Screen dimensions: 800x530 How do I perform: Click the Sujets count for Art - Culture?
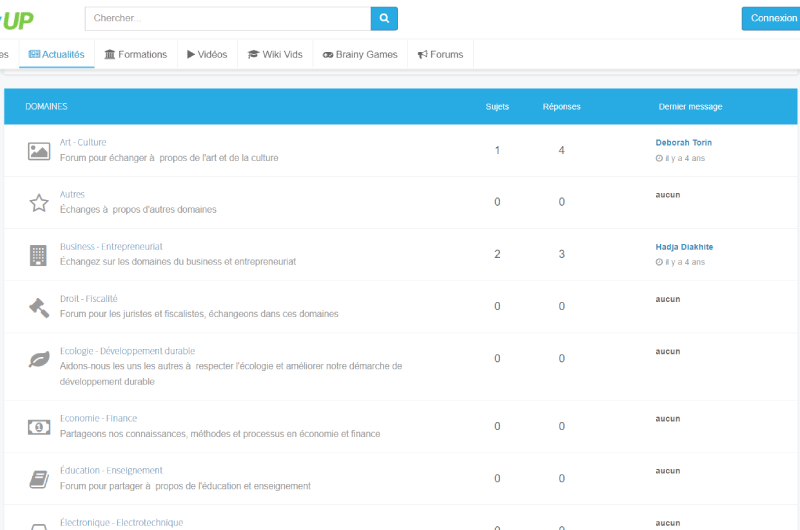click(x=497, y=150)
